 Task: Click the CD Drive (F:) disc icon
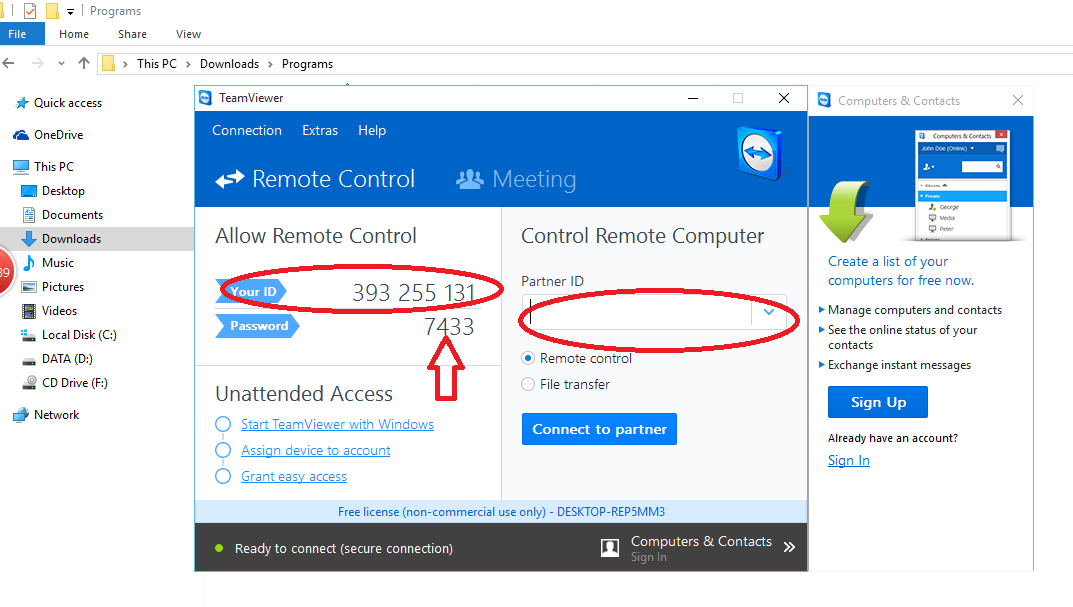tap(29, 383)
